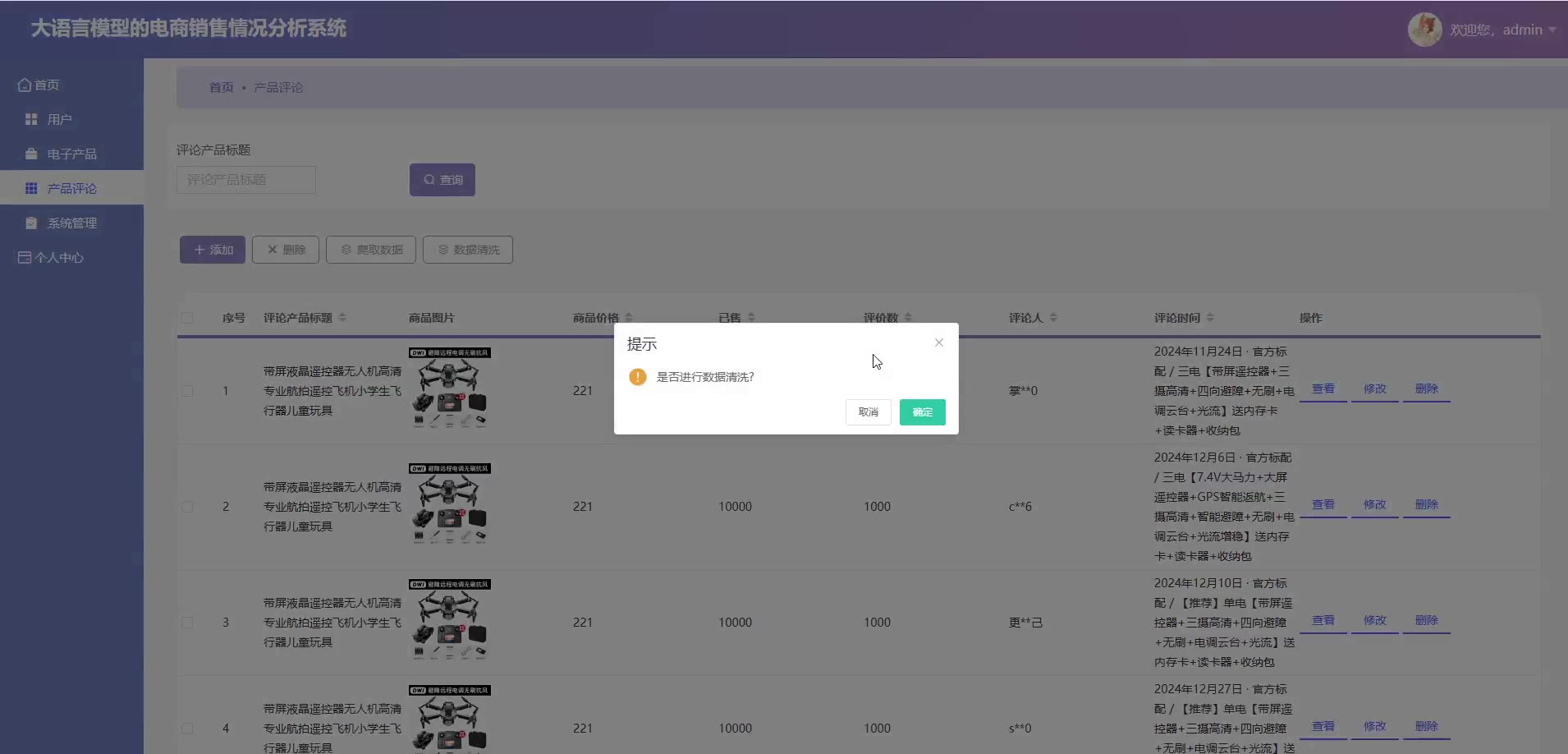Open 个人中心 in the sidebar
The image size is (1568, 754).
(x=71, y=257)
